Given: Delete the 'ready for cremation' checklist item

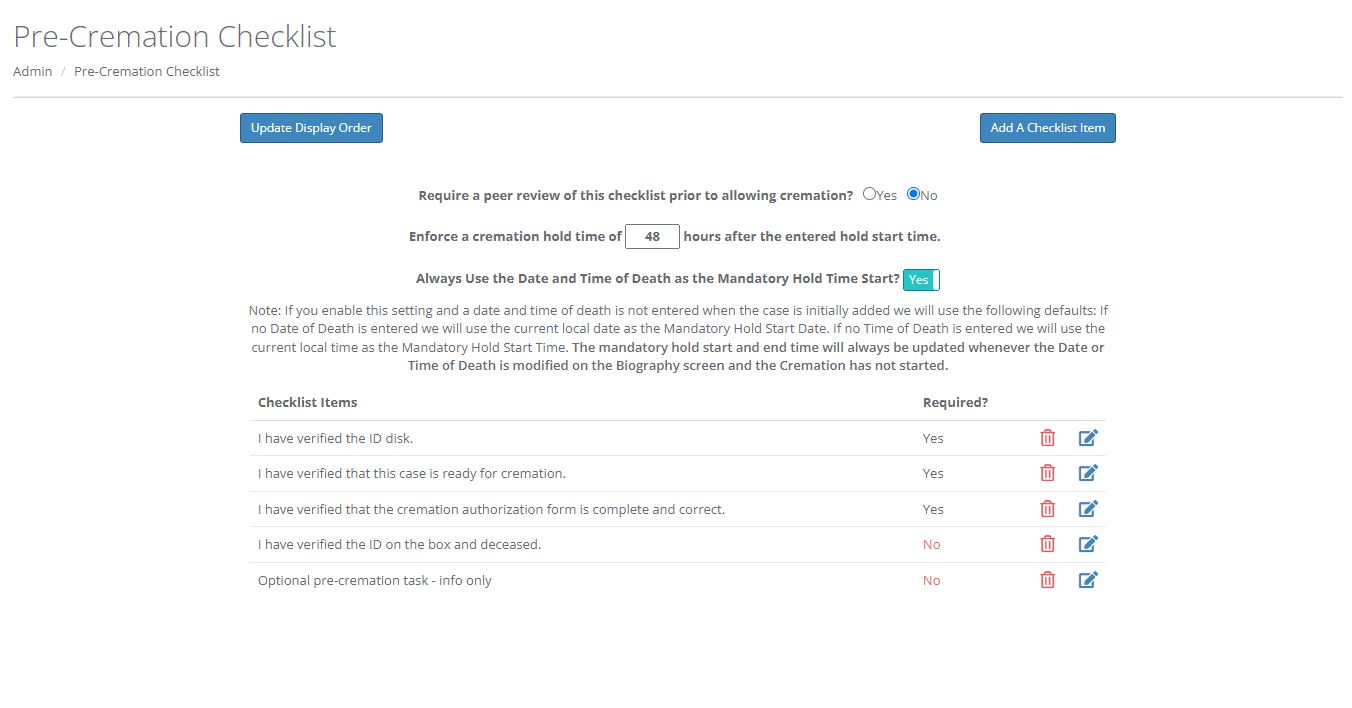Looking at the screenshot, I should 1047,473.
